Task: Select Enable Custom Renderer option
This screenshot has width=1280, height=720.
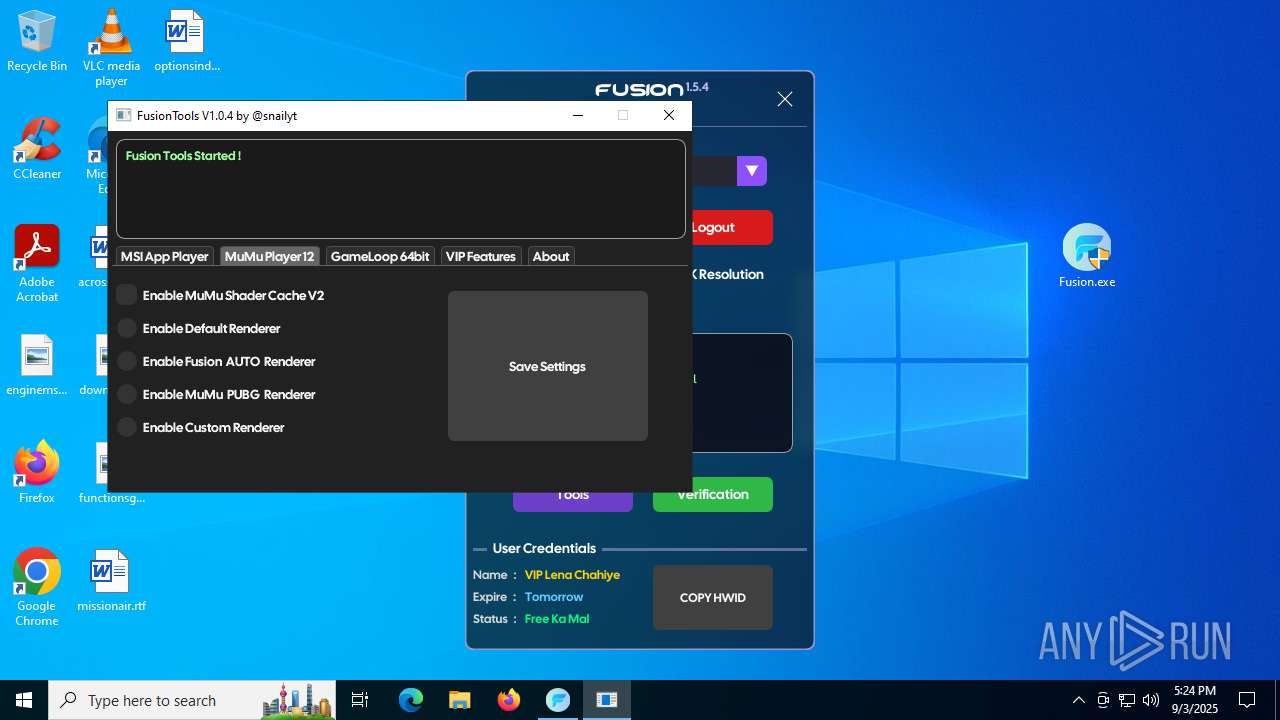Action: click(127, 427)
